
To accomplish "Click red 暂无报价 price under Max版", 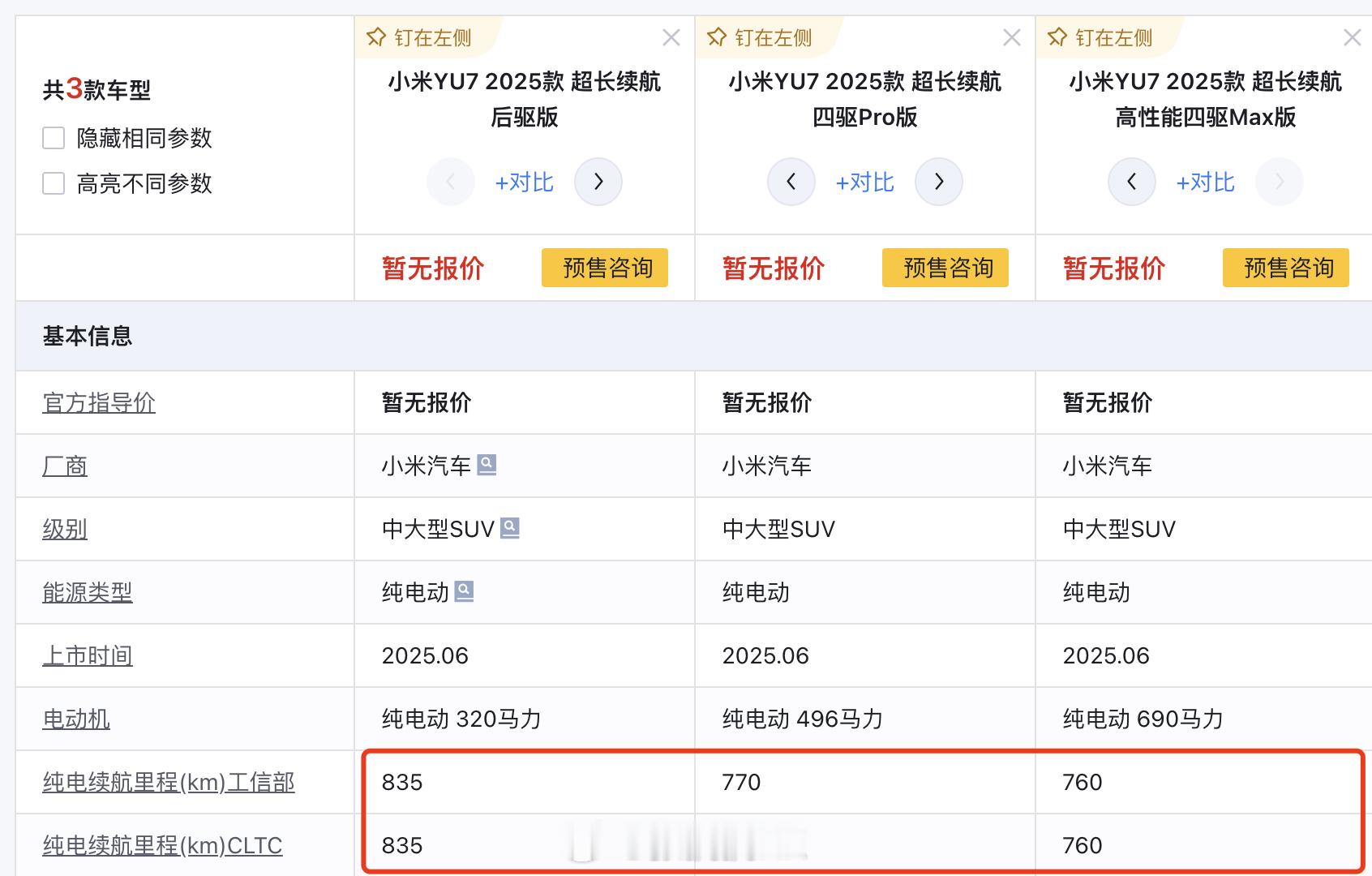I will (x=1114, y=268).
